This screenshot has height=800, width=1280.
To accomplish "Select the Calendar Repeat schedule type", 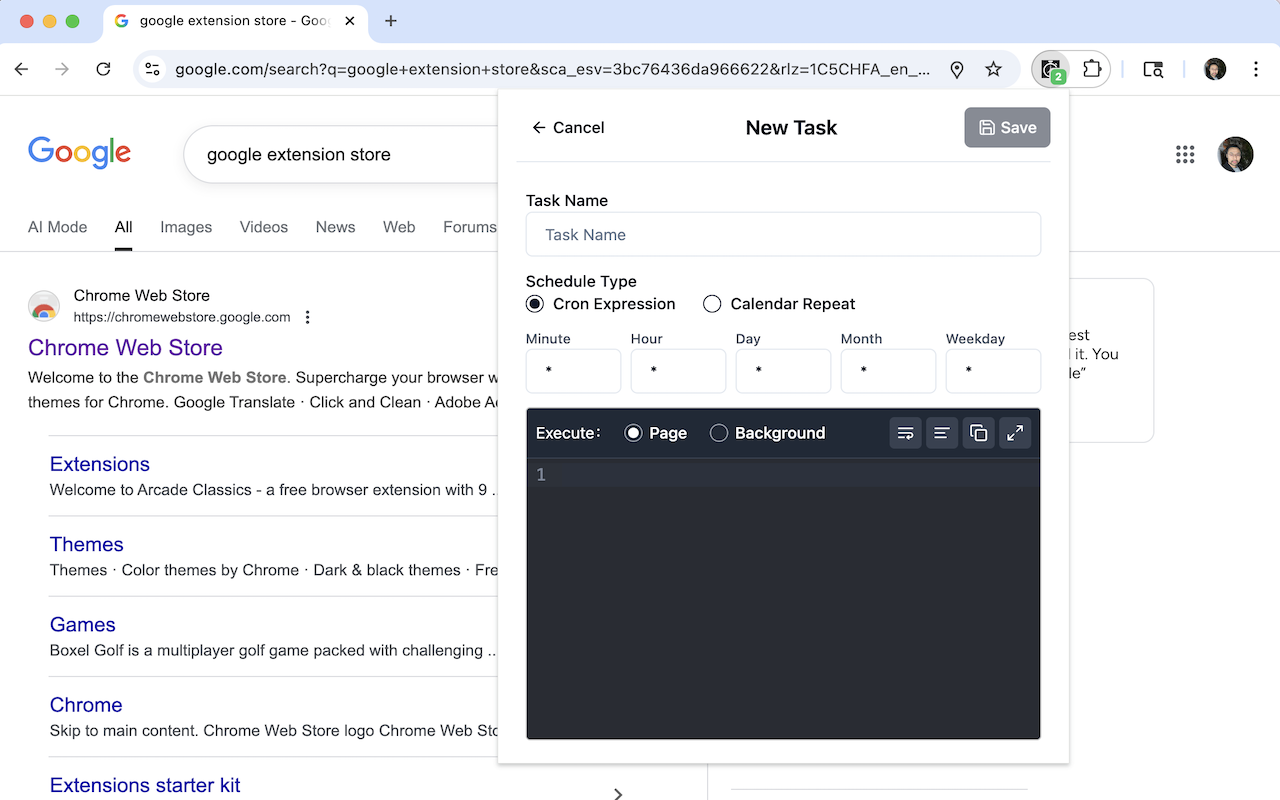I will 711,303.
